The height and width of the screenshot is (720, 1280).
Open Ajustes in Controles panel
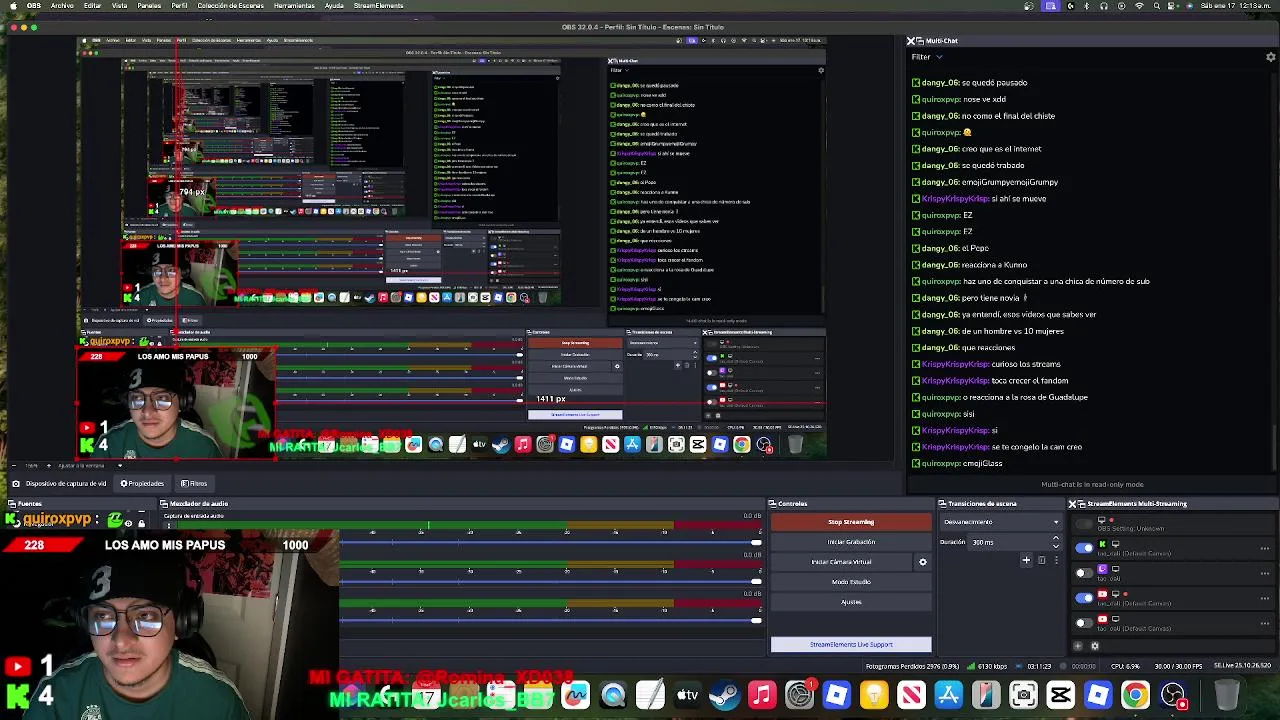(x=851, y=602)
